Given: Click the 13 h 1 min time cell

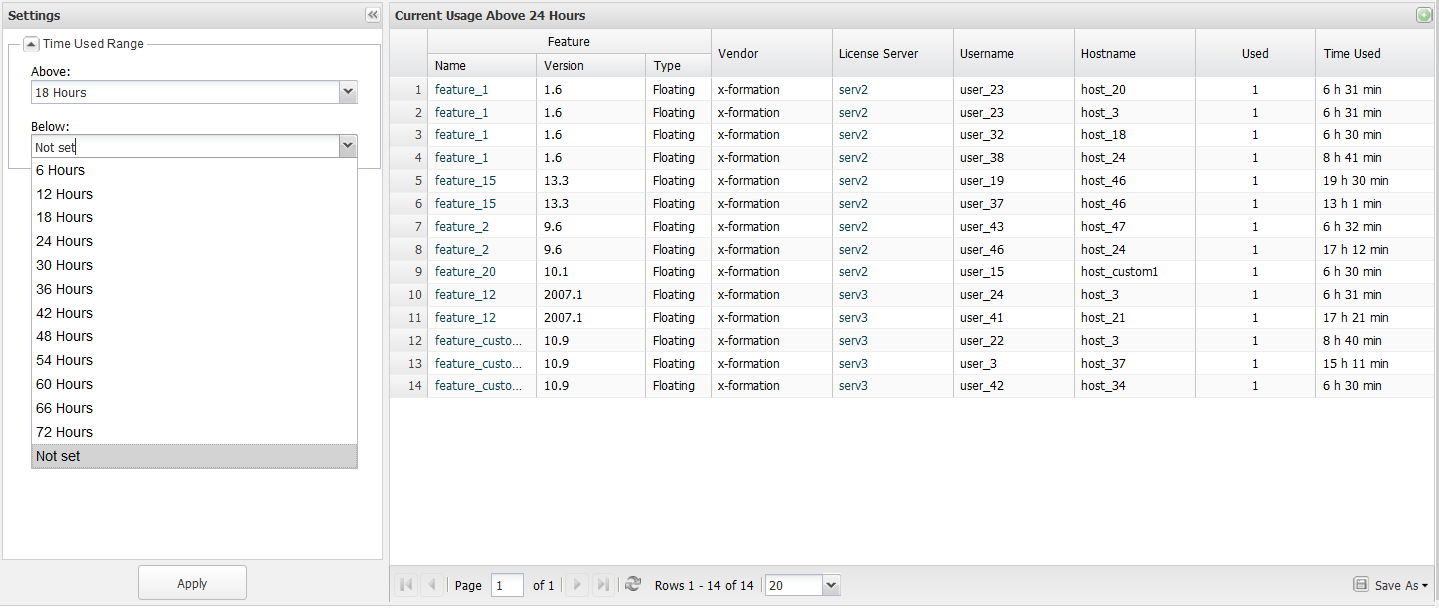Looking at the screenshot, I should pyautogui.click(x=1375, y=204).
